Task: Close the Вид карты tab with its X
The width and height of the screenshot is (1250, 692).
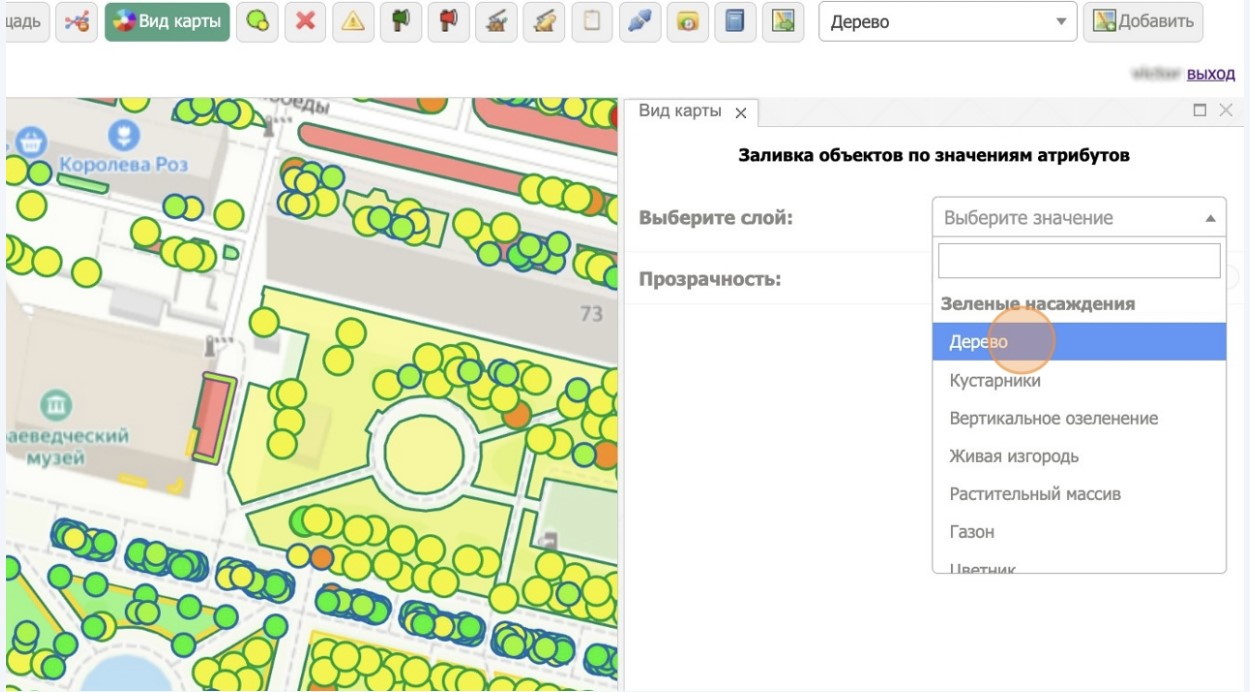Action: pyautogui.click(x=740, y=113)
